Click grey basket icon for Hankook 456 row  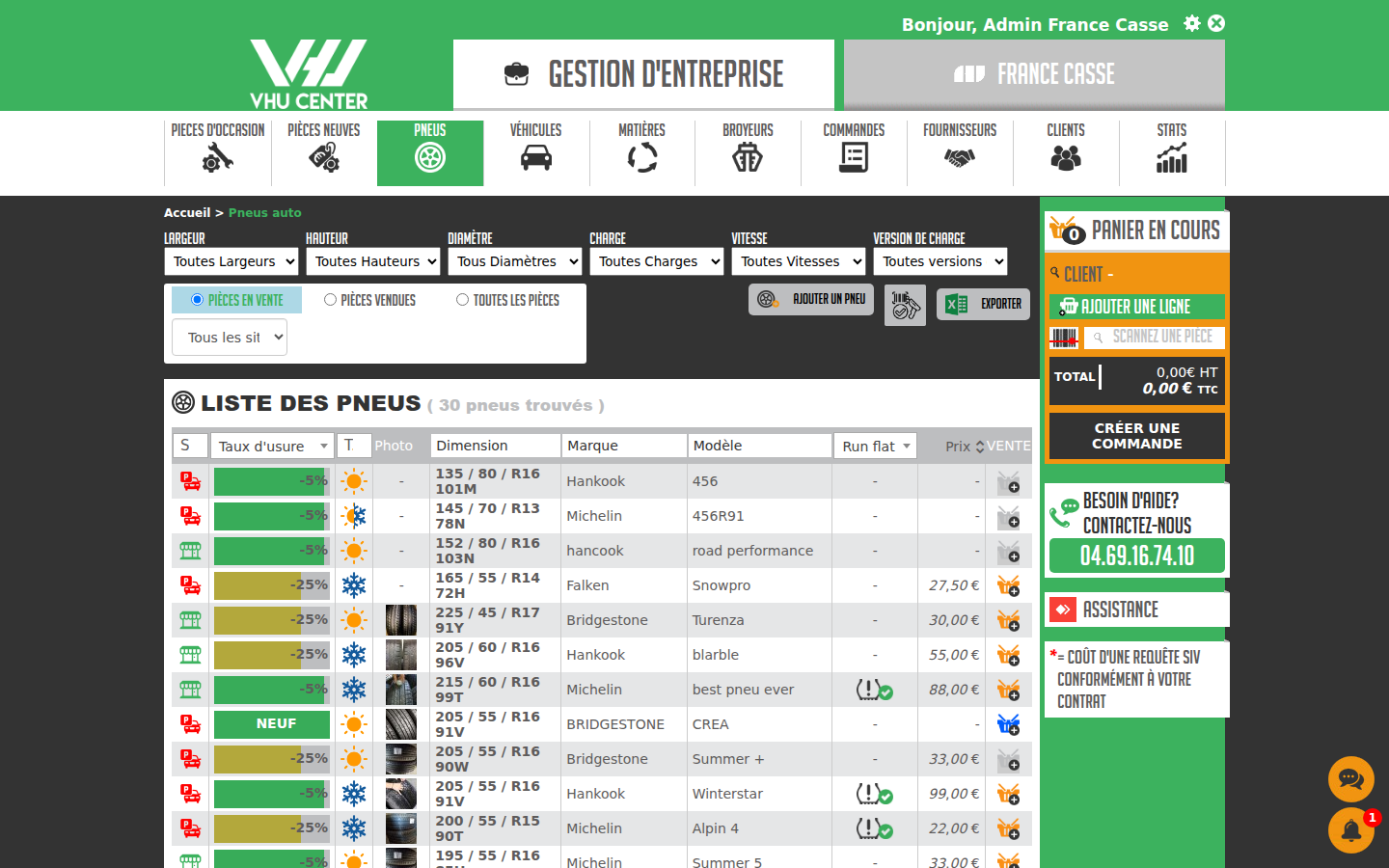(1009, 481)
